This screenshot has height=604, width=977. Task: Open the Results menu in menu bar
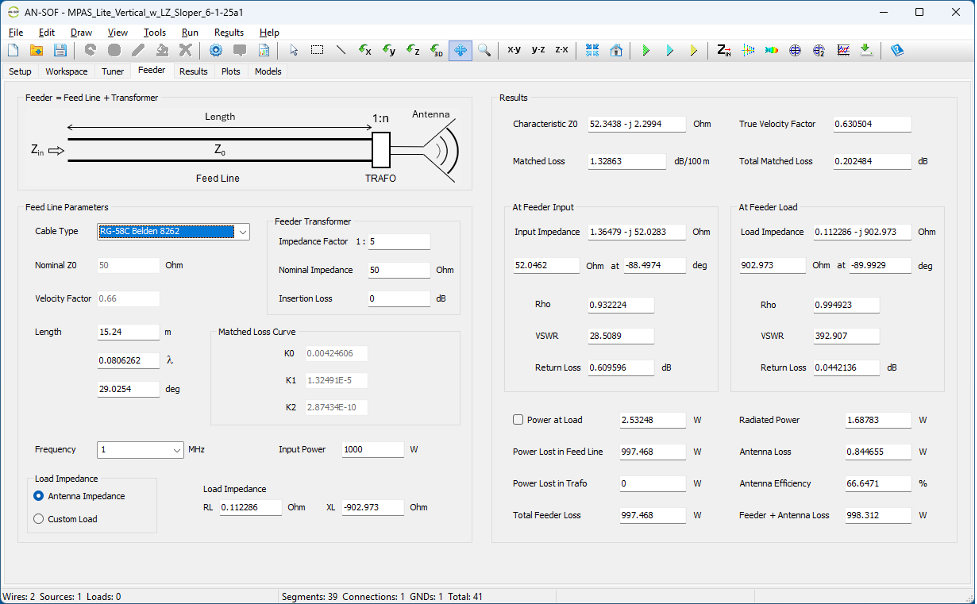coord(229,32)
